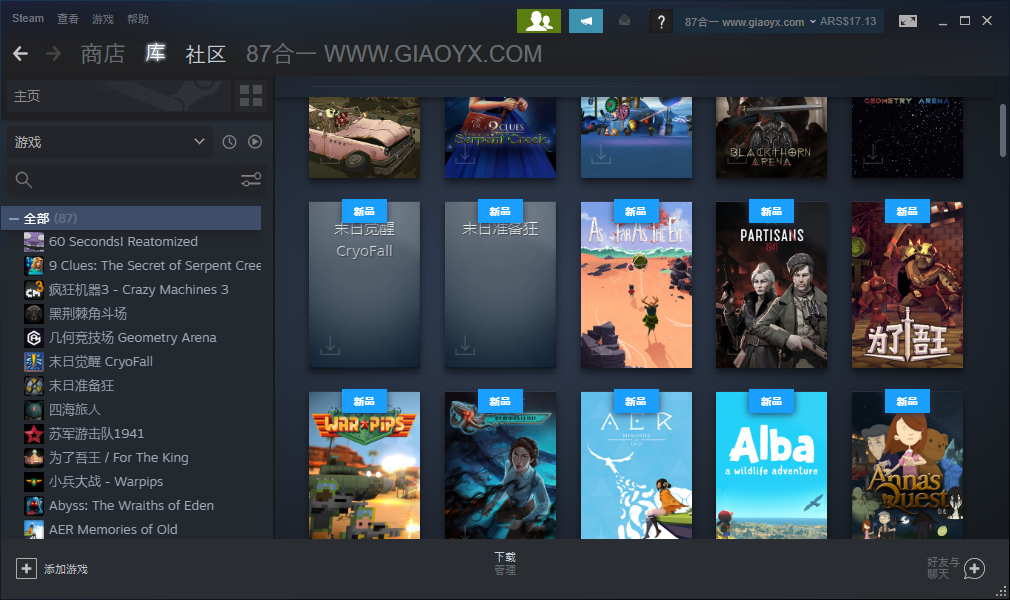
Task: Open the green friends list button
Action: 538,21
